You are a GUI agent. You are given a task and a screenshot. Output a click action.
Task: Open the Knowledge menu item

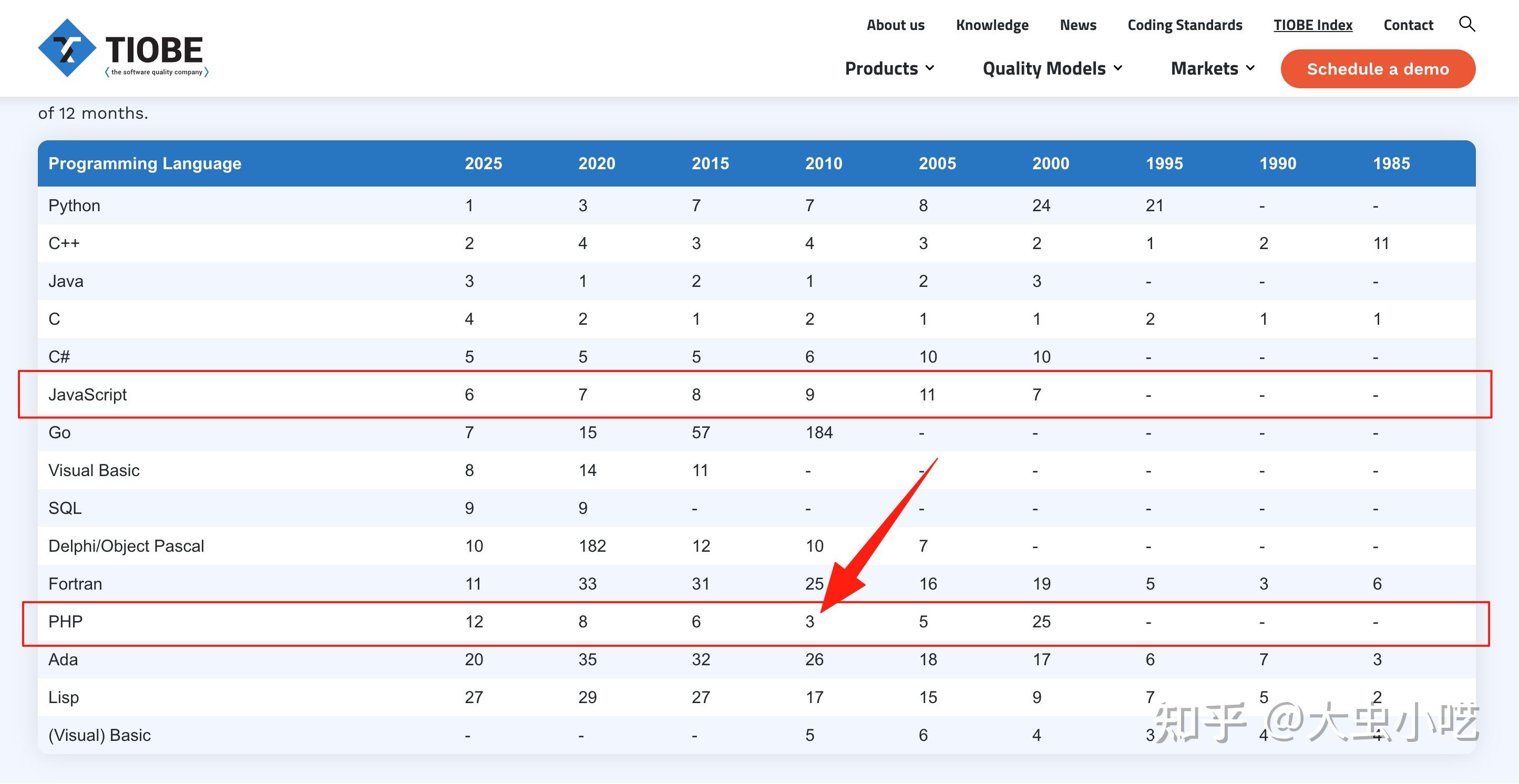pos(992,25)
